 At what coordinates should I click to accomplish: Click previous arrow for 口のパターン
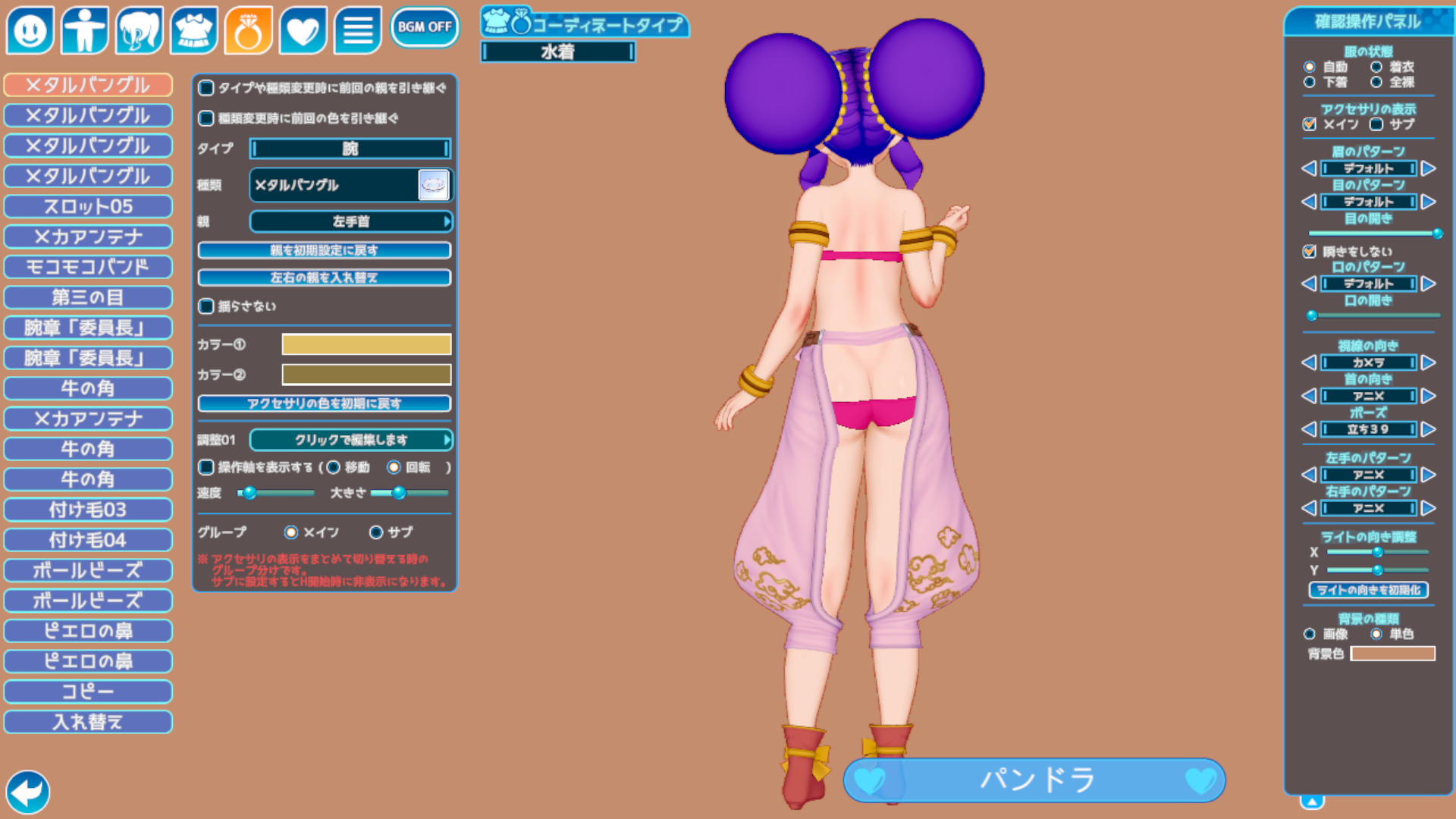pyautogui.click(x=1309, y=284)
